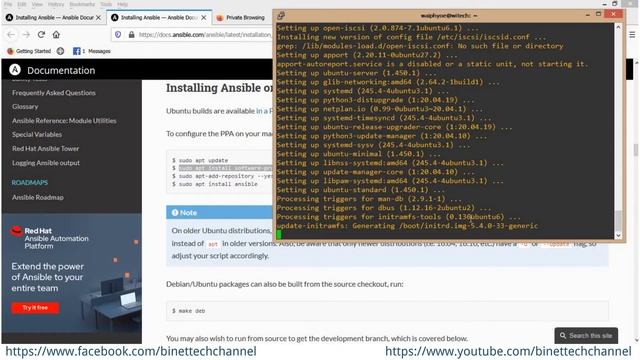Click the terminal scrollbar thumb
The height and width of the screenshot is (360, 640).
click(618, 221)
